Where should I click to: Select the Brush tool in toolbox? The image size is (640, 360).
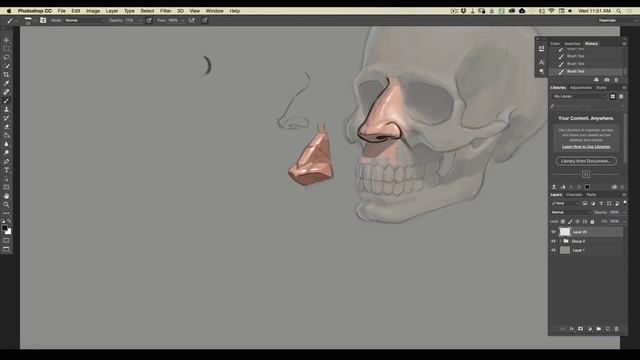pyautogui.click(x=6, y=101)
